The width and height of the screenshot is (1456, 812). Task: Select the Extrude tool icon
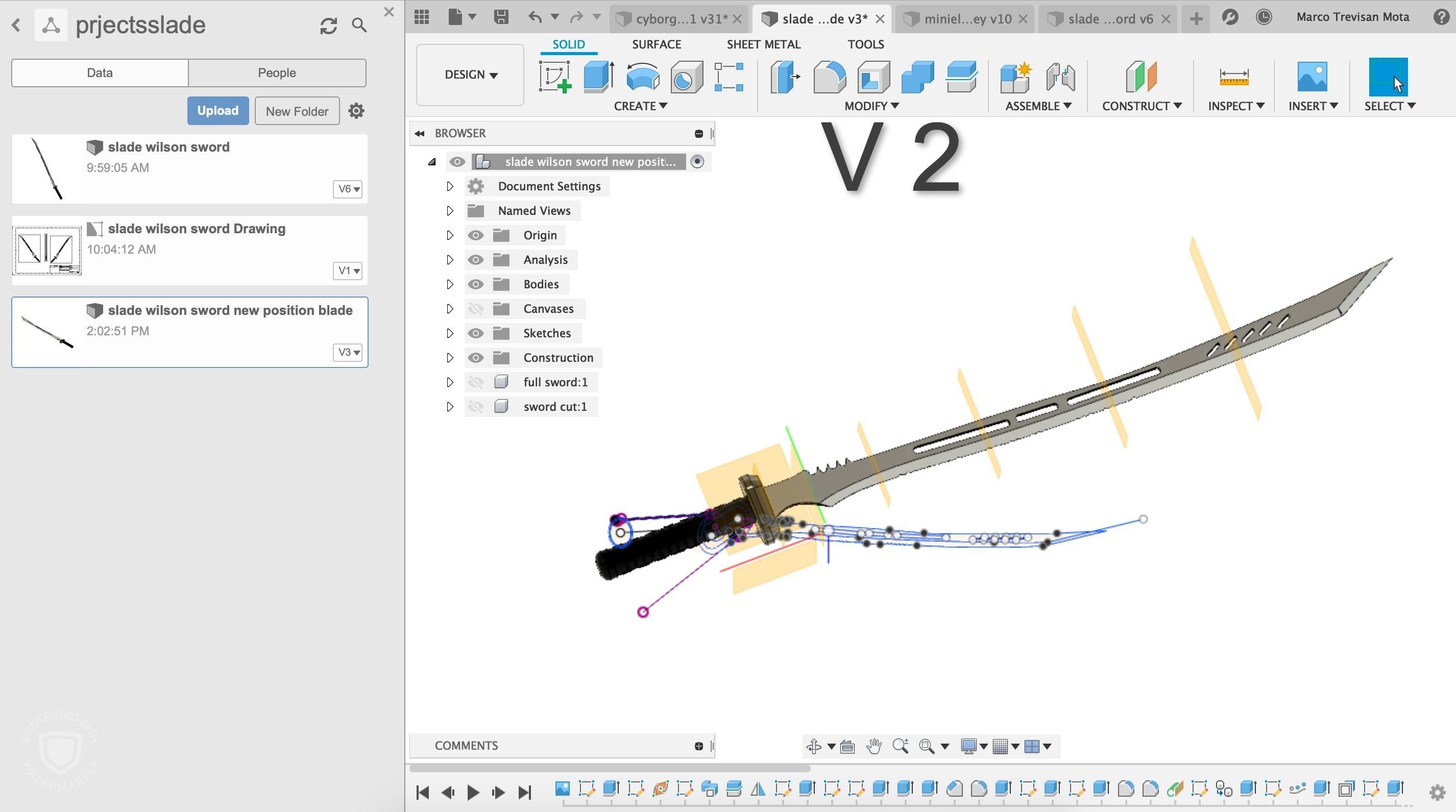[x=598, y=76]
